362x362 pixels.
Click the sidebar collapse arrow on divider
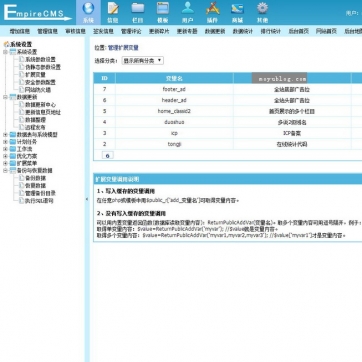(87, 199)
